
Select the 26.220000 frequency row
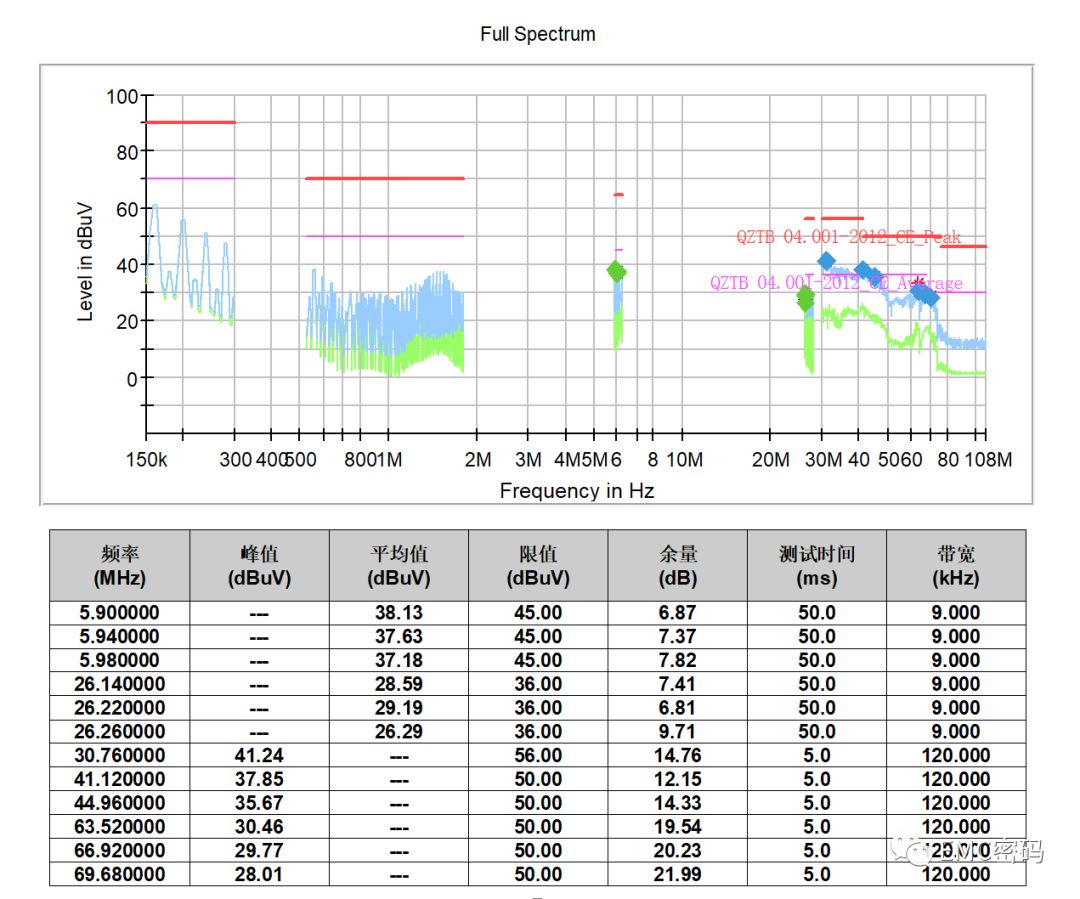pos(120,707)
